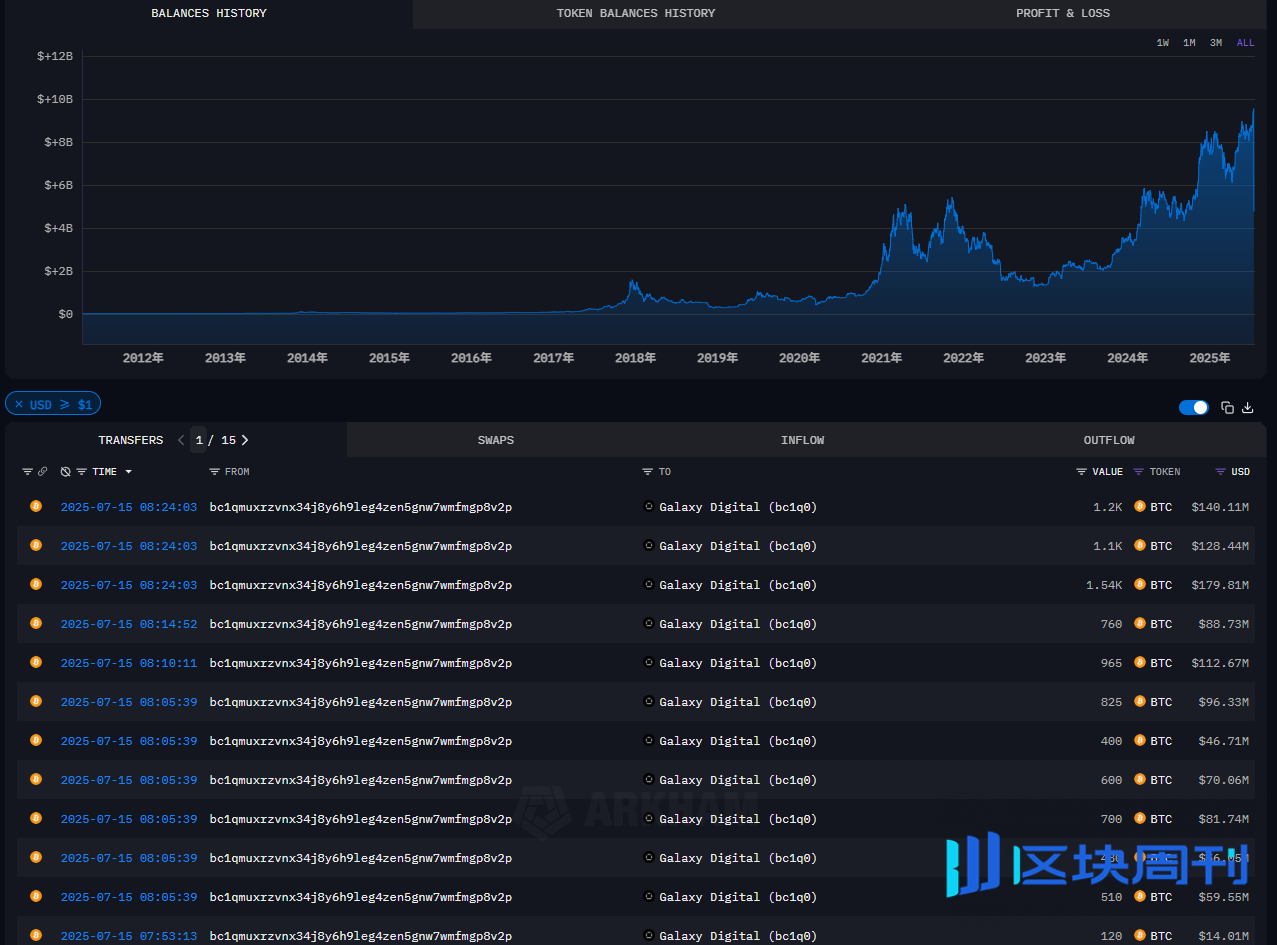Open the Profit & Loss tab
This screenshot has width=1277, height=945.
click(x=1063, y=14)
